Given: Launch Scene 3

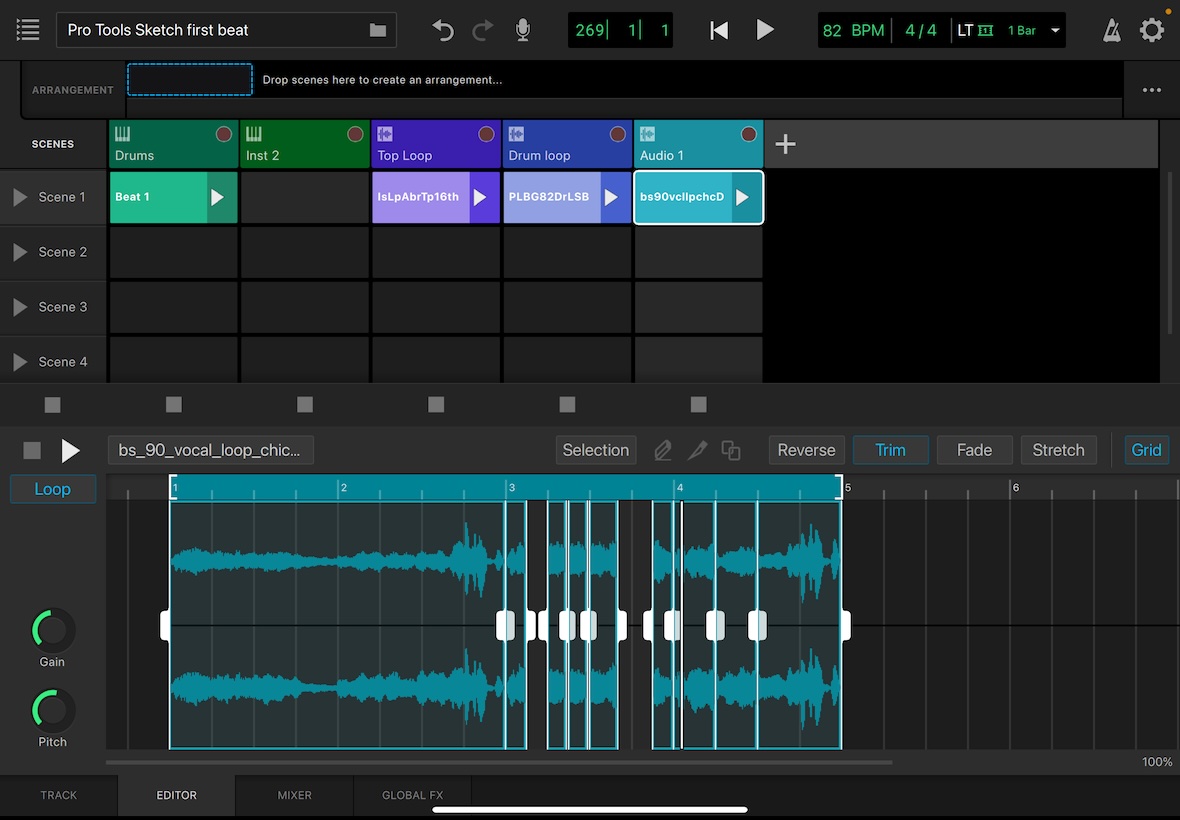Looking at the screenshot, I should (20, 307).
